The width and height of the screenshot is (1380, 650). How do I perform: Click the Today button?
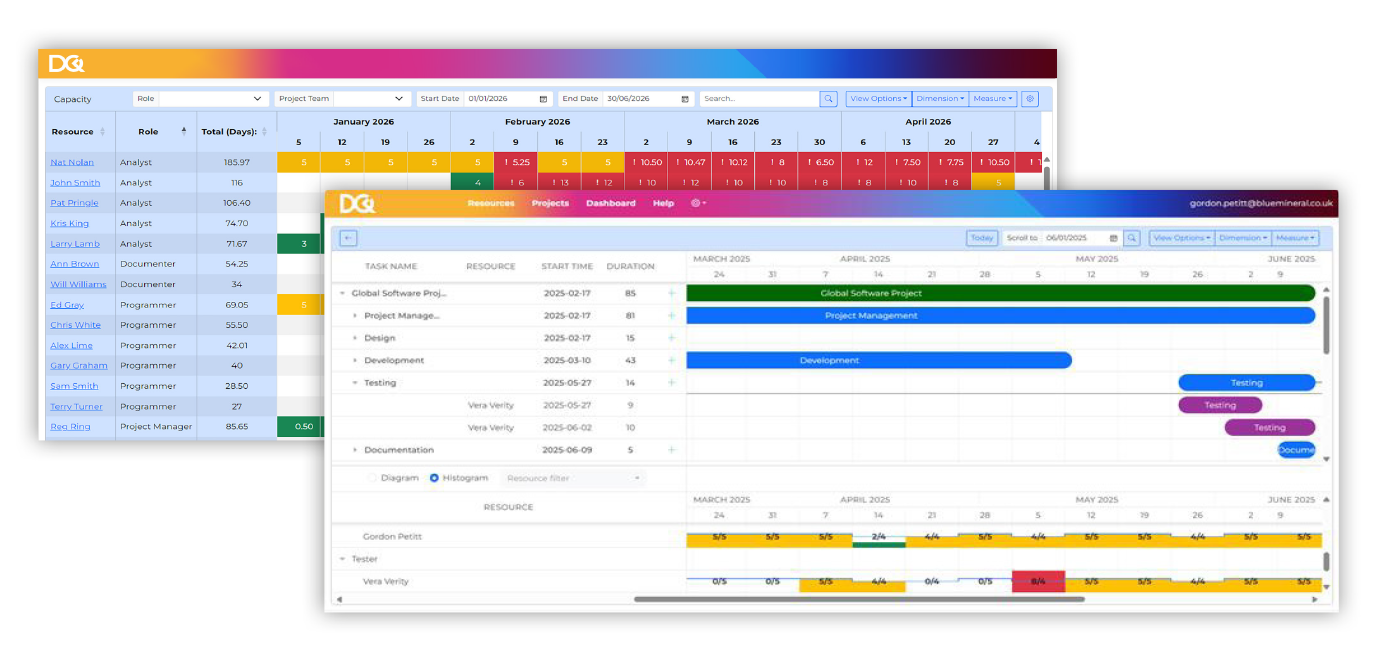(981, 238)
